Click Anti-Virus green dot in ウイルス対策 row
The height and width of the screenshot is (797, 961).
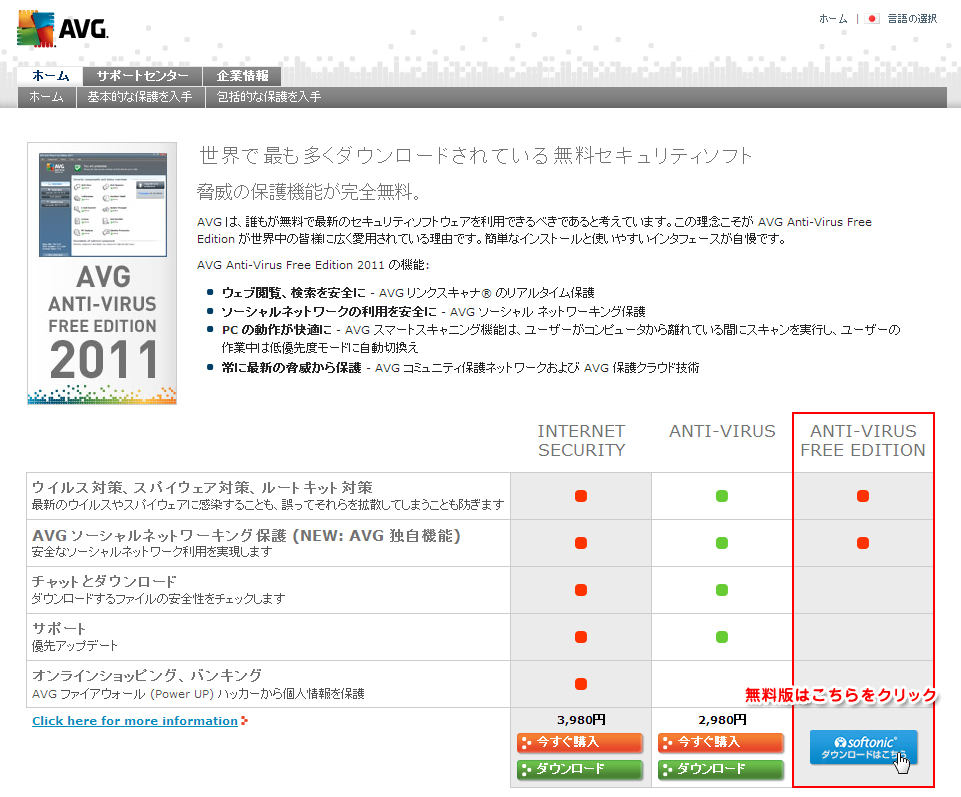pyautogui.click(x=722, y=496)
